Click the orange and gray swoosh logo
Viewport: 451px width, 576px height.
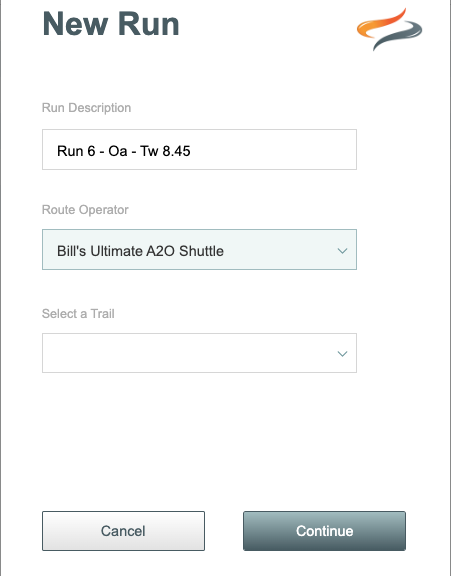(389, 29)
